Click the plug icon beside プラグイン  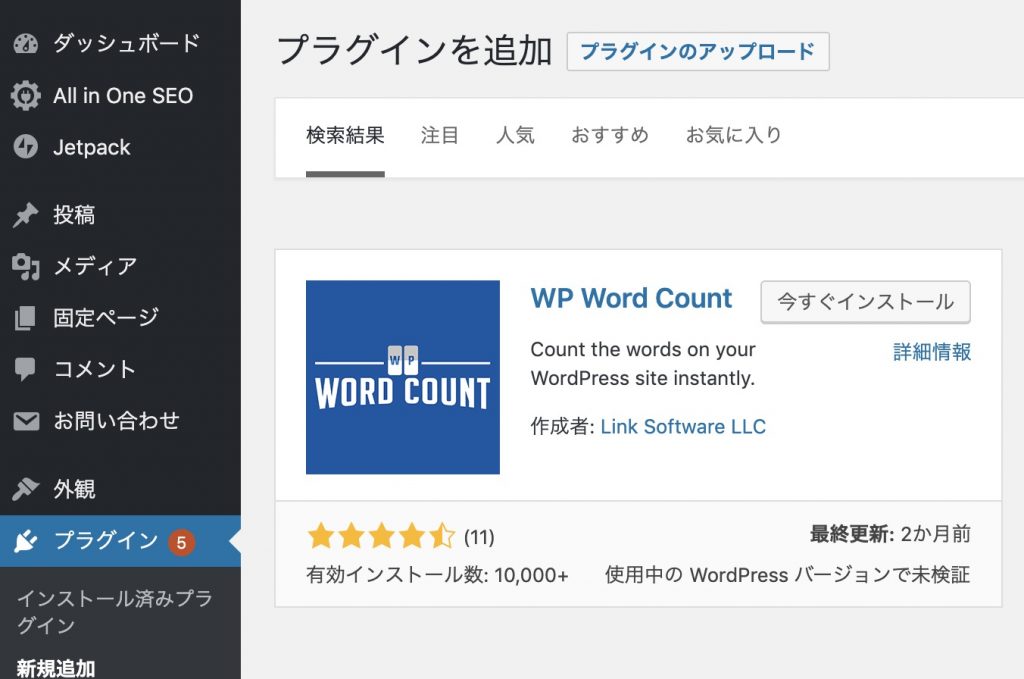coord(25,541)
